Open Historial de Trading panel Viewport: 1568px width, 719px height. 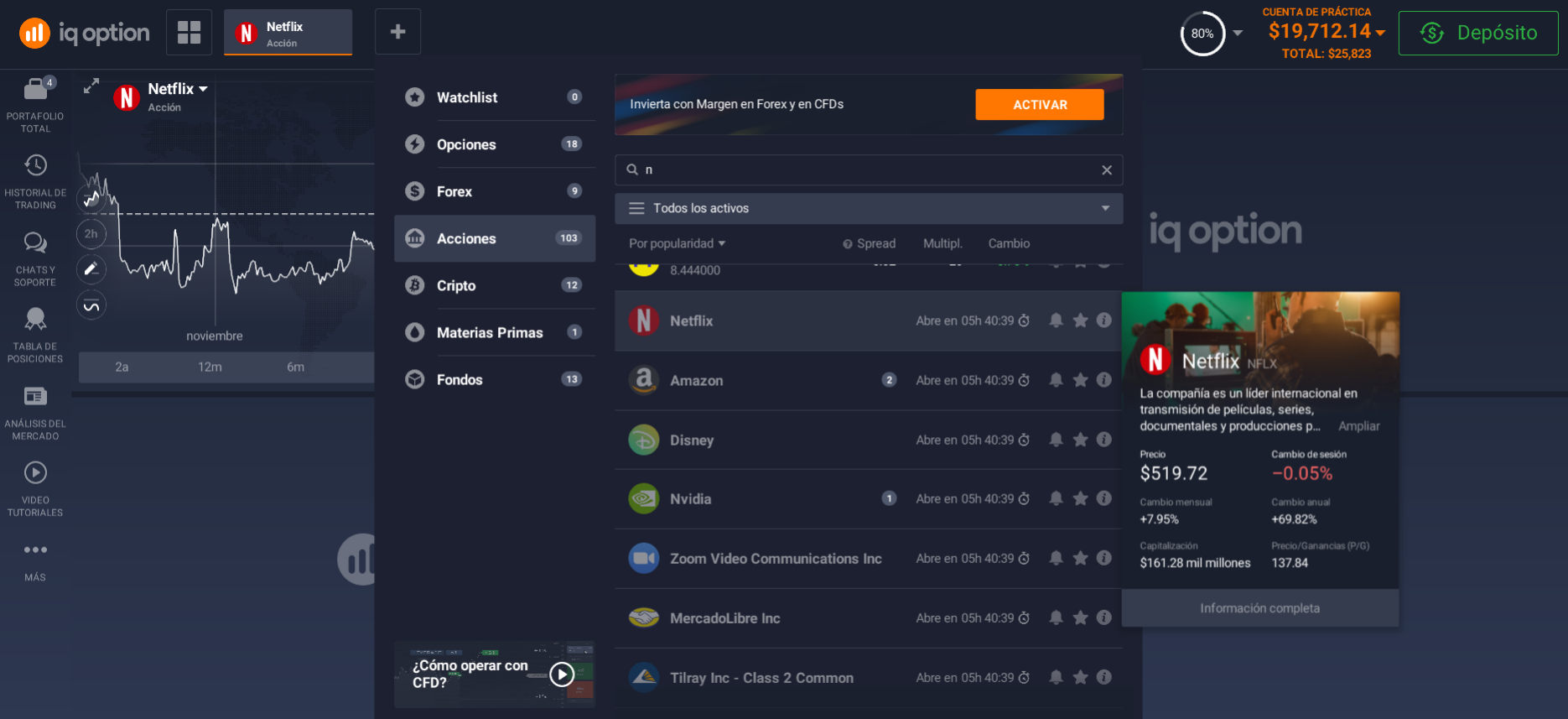(x=35, y=181)
